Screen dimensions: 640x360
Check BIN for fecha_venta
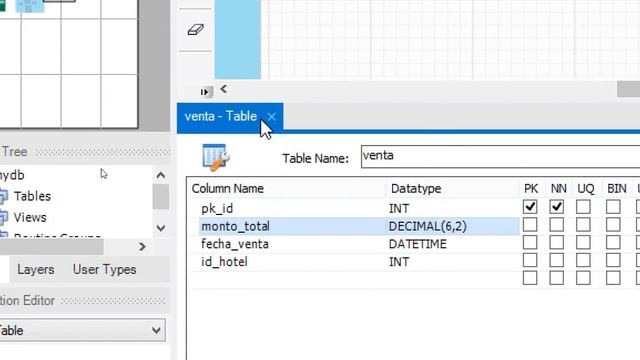[x=613, y=242]
